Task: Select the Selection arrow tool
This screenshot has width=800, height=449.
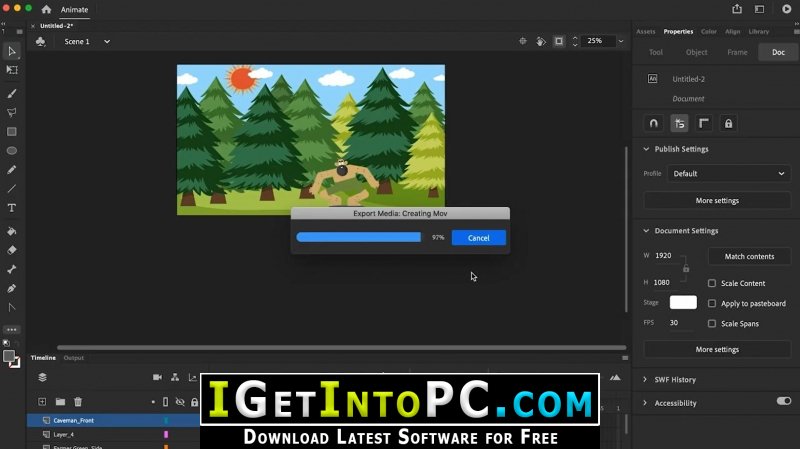Action: [12, 51]
